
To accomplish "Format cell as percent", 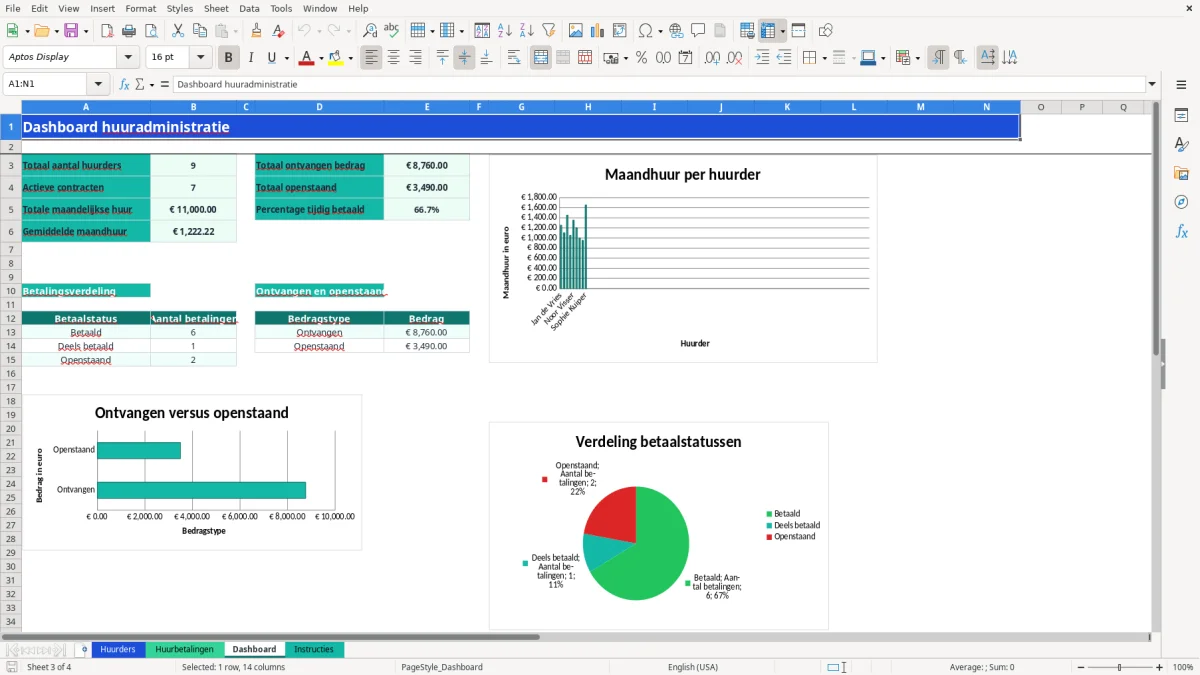I will tap(642, 58).
